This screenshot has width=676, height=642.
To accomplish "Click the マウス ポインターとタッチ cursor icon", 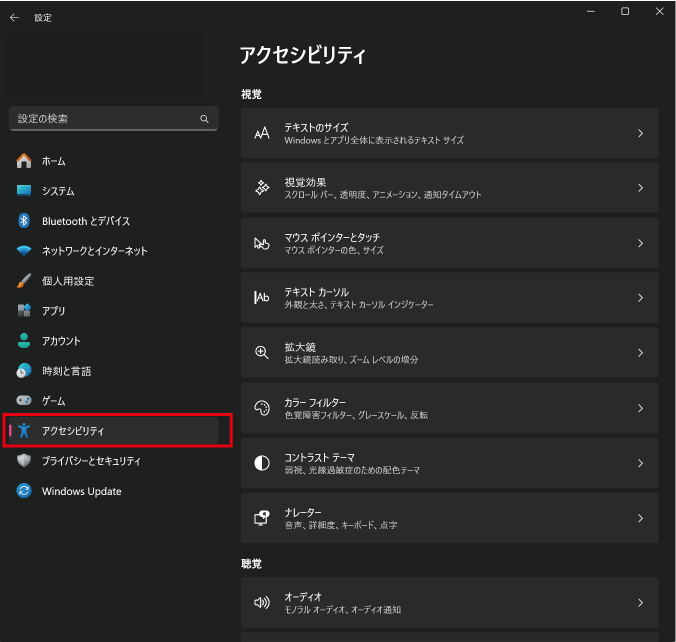I will pyautogui.click(x=262, y=243).
